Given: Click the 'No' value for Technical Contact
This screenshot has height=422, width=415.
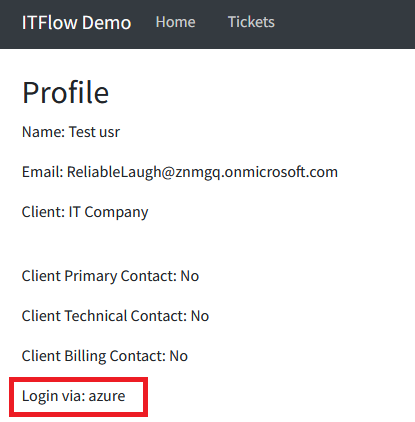Looking at the screenshot, I should point(200,316).
